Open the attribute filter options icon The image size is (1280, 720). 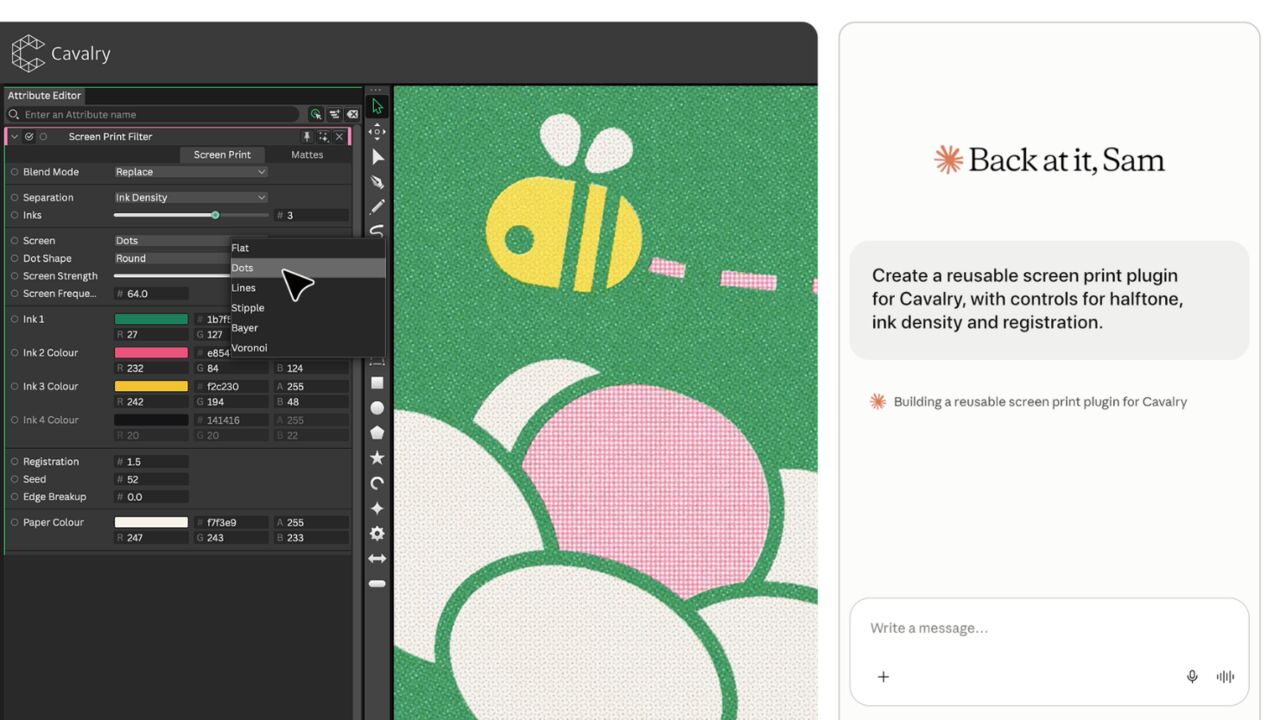(x=334, y=115)
